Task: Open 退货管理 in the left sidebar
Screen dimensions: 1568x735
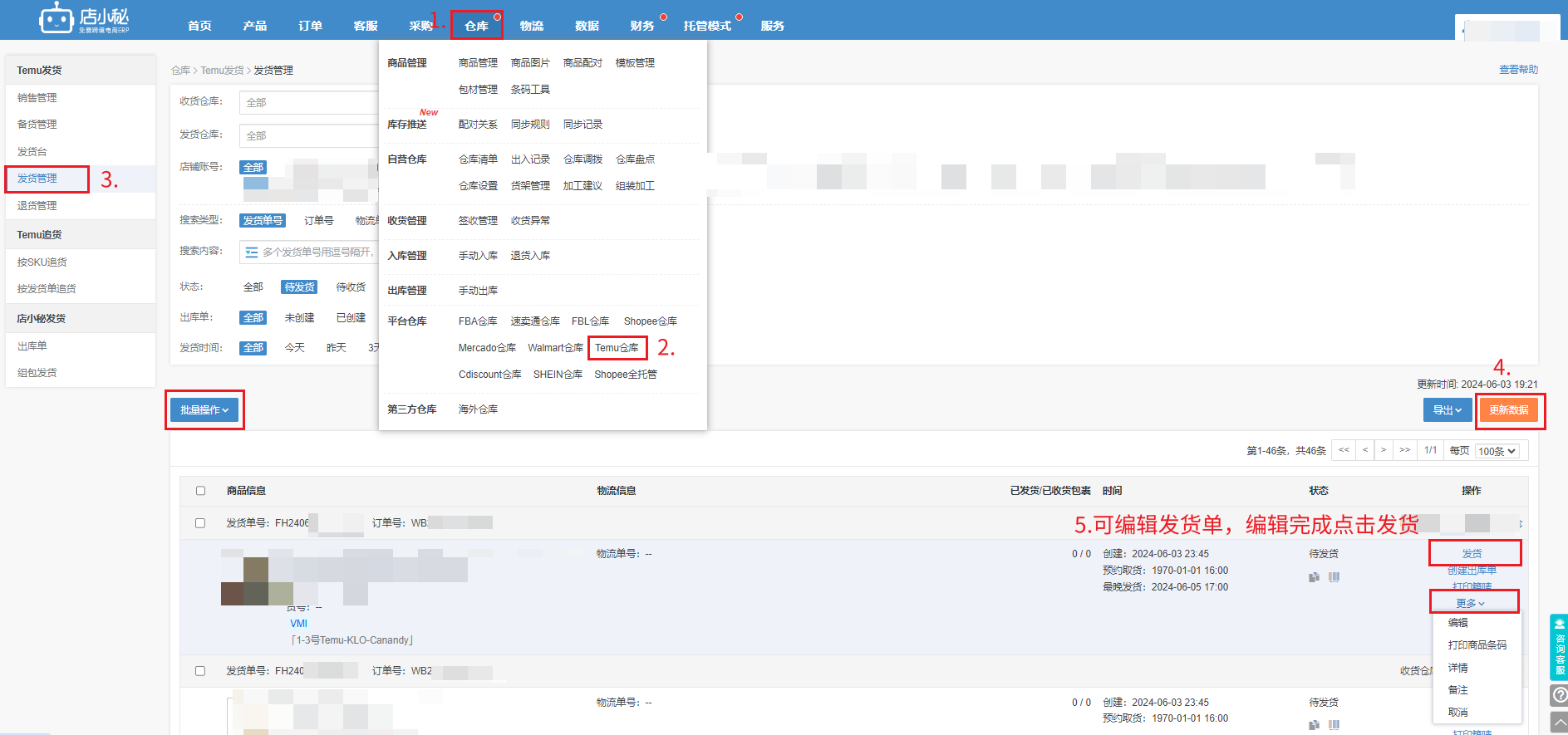Action: point(37,206)
